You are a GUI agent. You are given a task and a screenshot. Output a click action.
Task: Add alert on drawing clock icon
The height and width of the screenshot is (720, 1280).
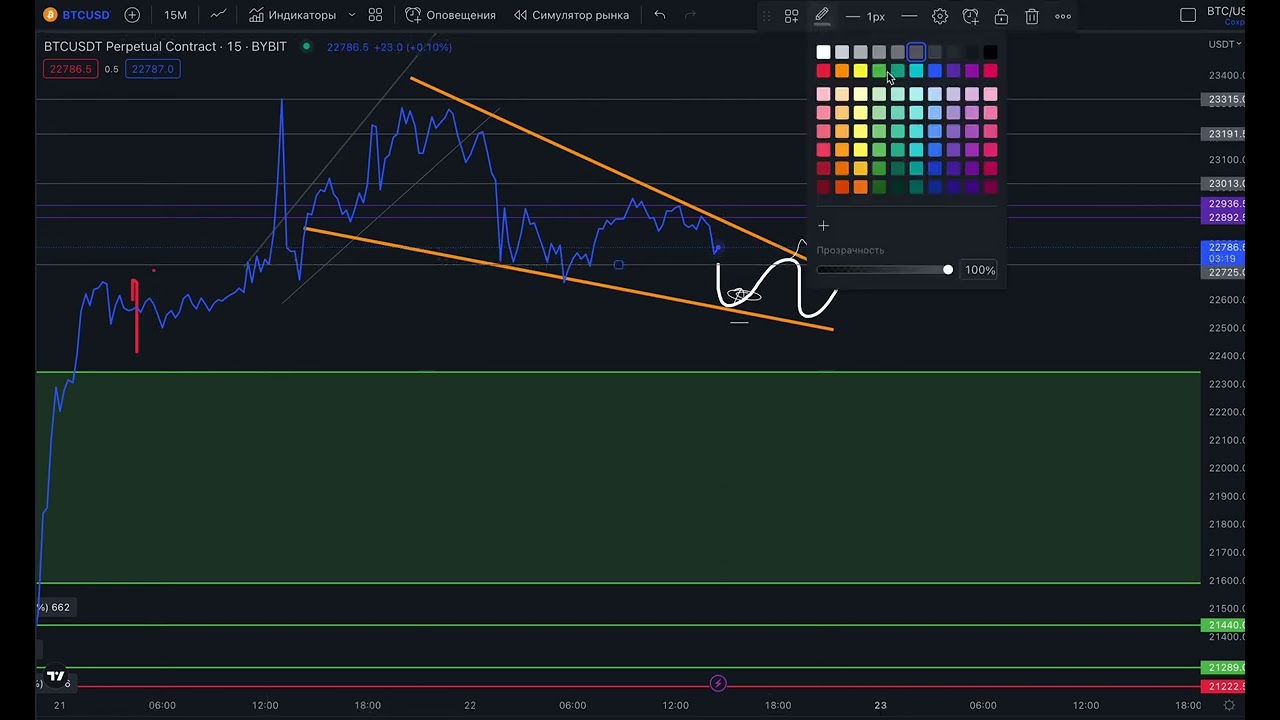pos(970,16)
